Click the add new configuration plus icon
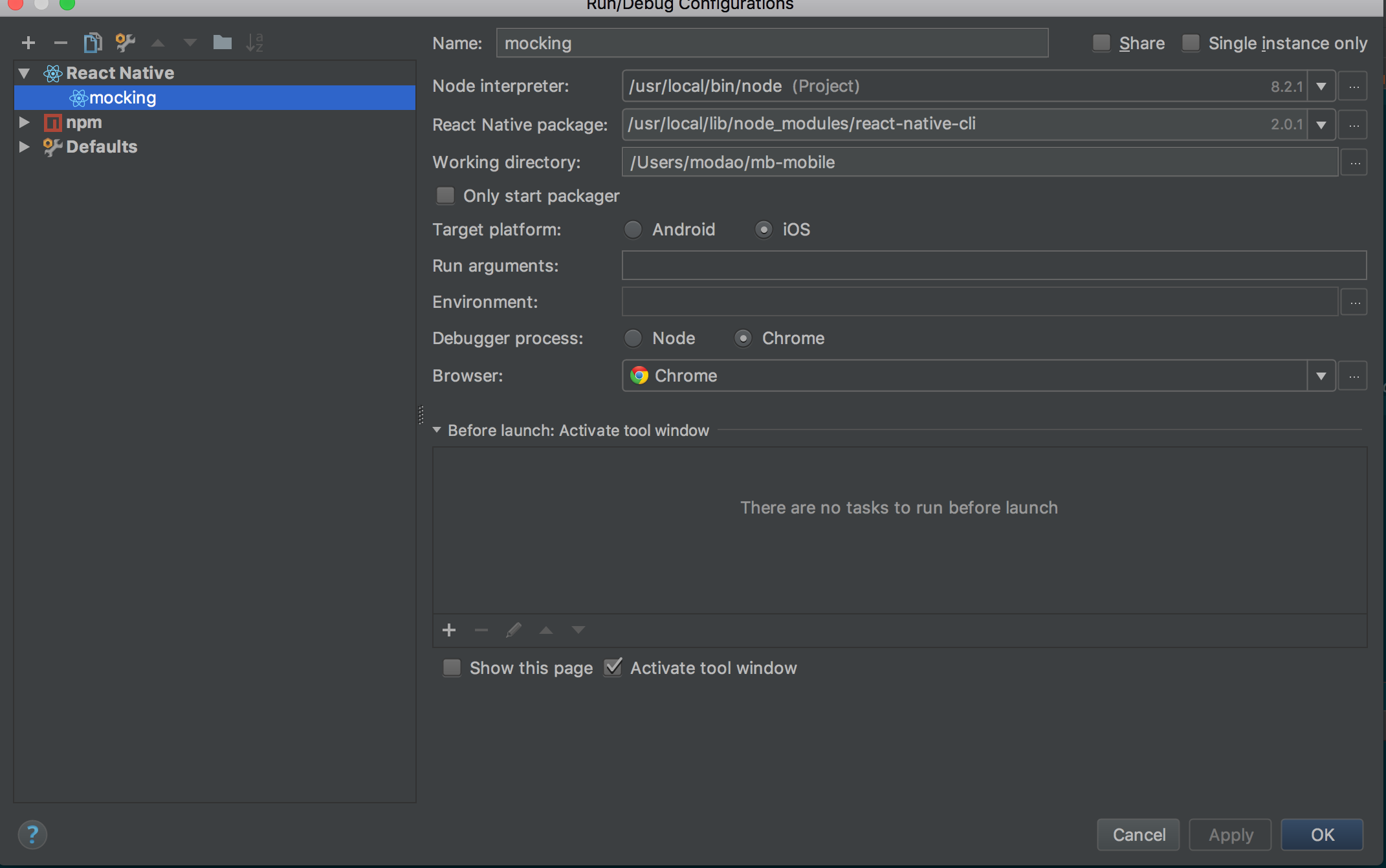The width and height of the screenshot is (1386, 868). click(x=28, y=43)
